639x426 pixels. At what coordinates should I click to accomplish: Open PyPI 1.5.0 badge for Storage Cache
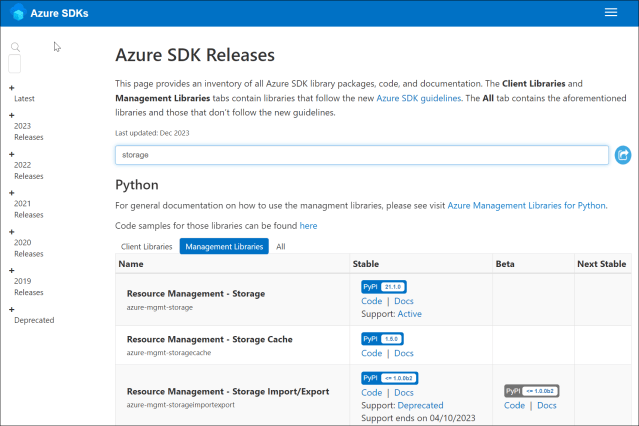coord(382,339)
